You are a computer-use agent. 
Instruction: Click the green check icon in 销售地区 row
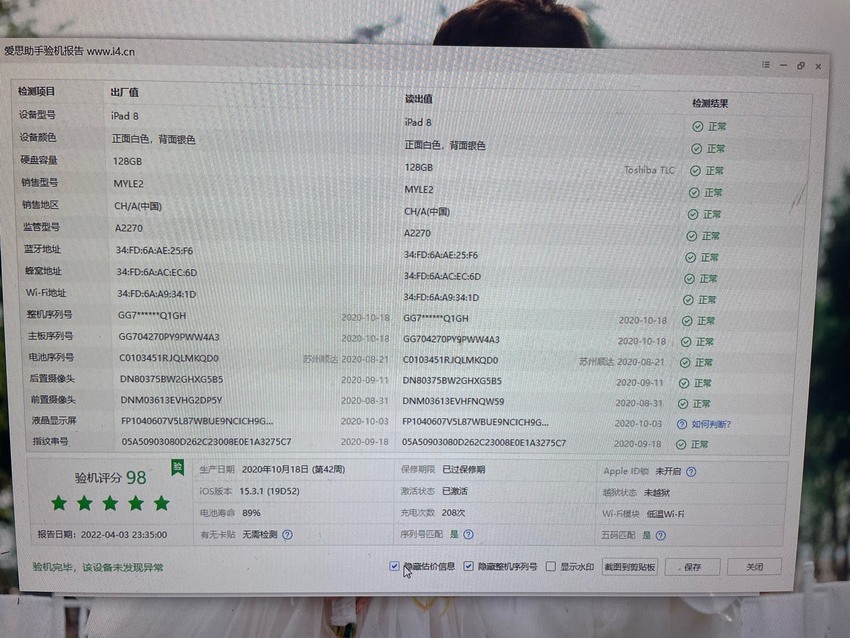693,215
